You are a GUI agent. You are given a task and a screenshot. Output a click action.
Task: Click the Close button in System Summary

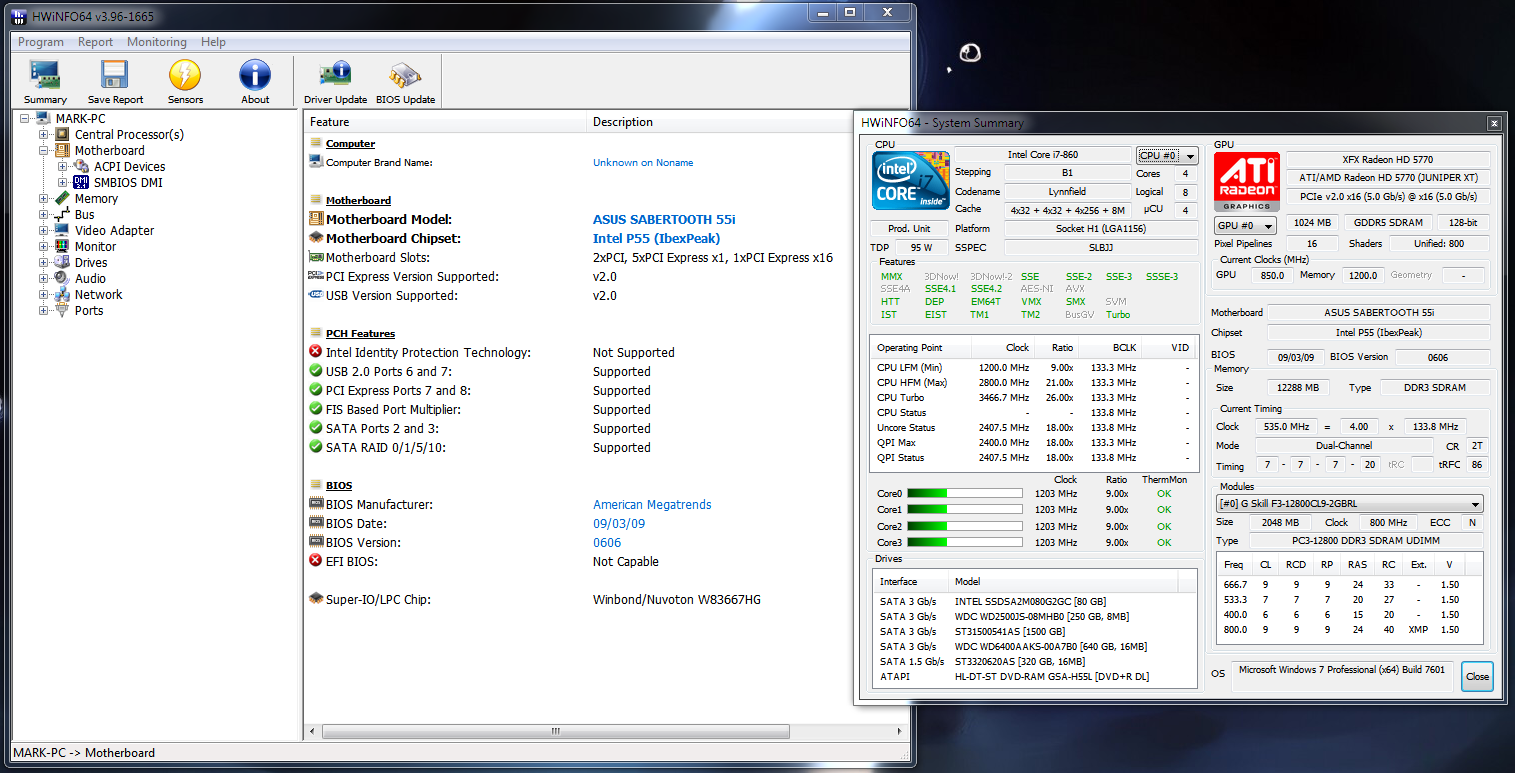[1477, 676]
